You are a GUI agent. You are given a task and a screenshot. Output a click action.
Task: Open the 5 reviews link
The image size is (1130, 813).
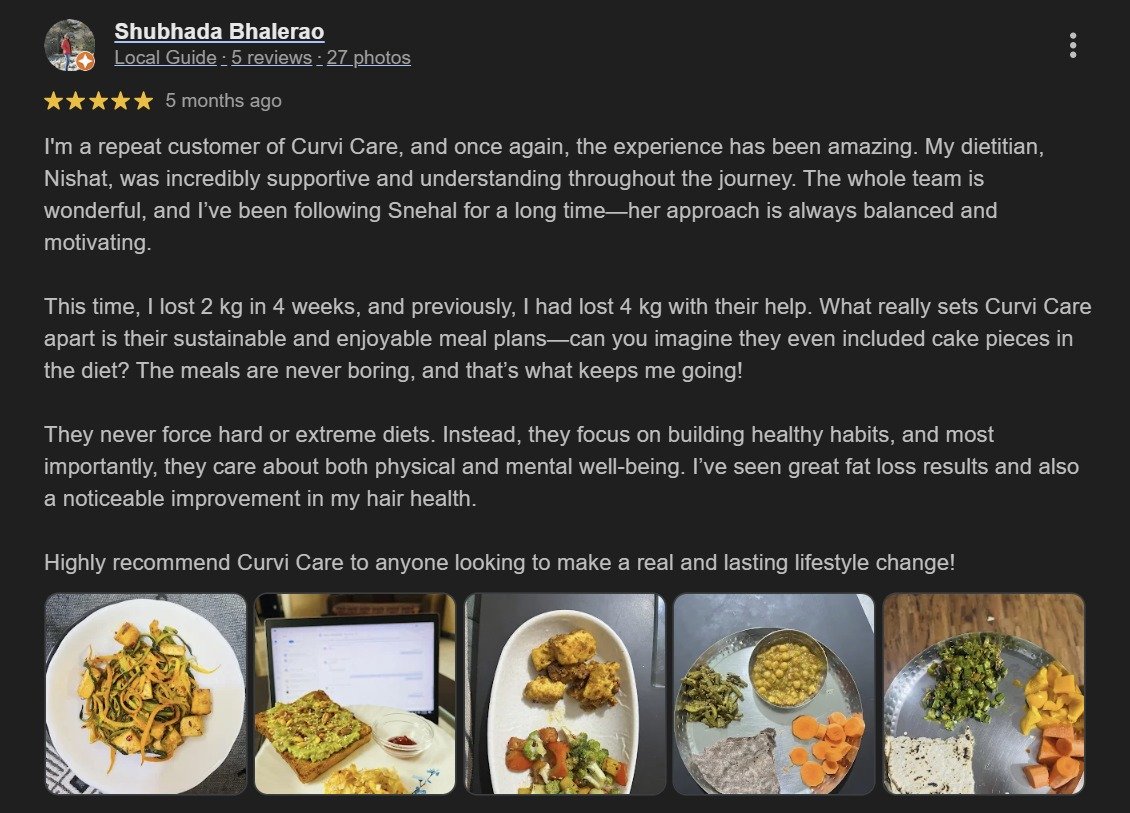pyautogui.click(x=271, y=58)
